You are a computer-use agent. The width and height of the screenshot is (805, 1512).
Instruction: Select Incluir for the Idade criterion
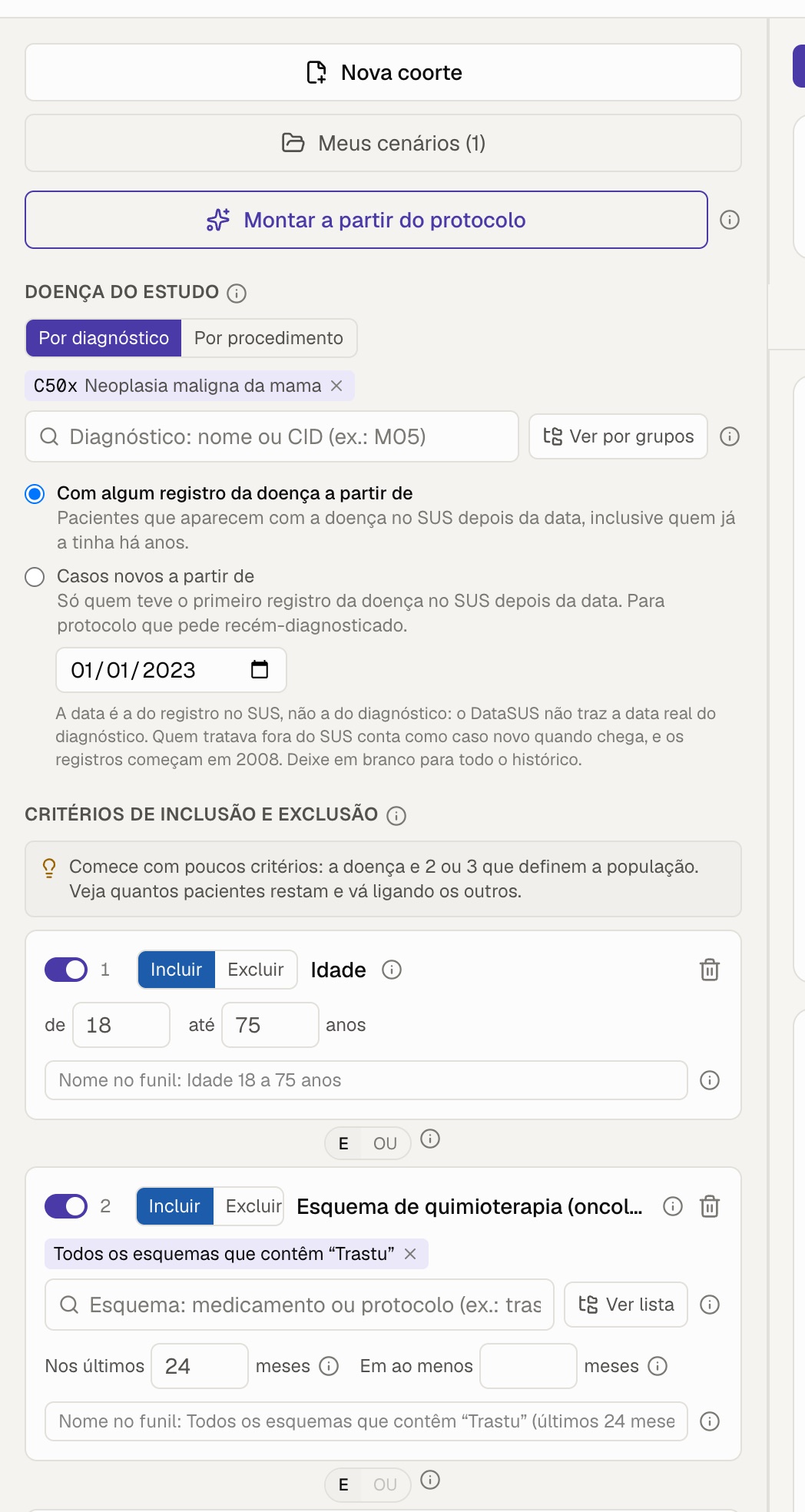pos(177,970)
